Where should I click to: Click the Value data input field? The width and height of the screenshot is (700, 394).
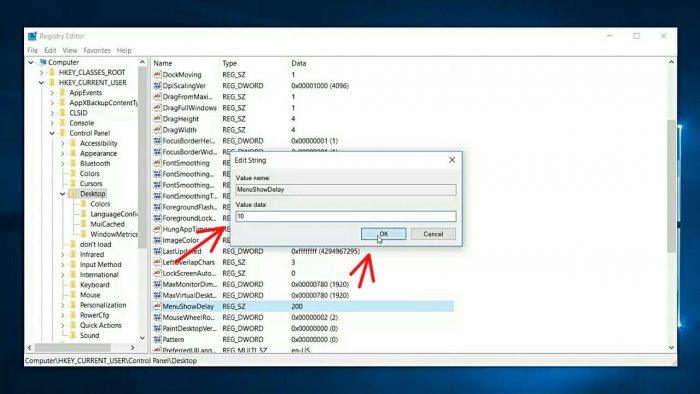[346, 216]
